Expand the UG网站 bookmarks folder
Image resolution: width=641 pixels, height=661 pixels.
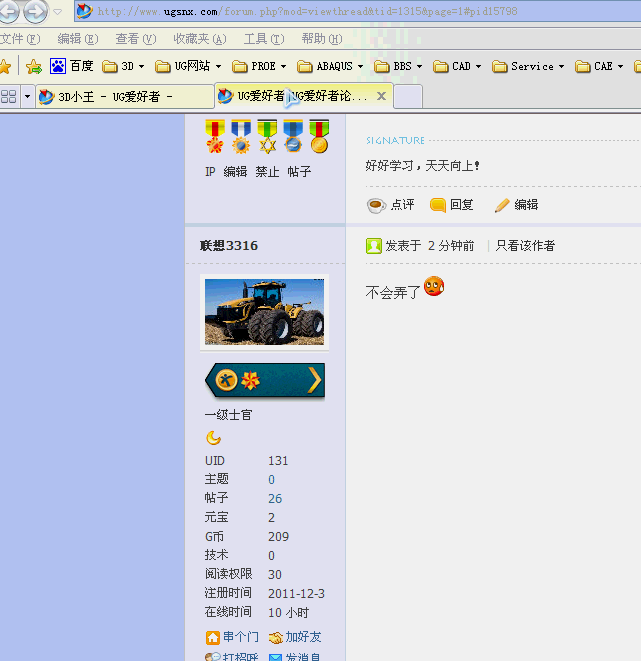point(188,67)
